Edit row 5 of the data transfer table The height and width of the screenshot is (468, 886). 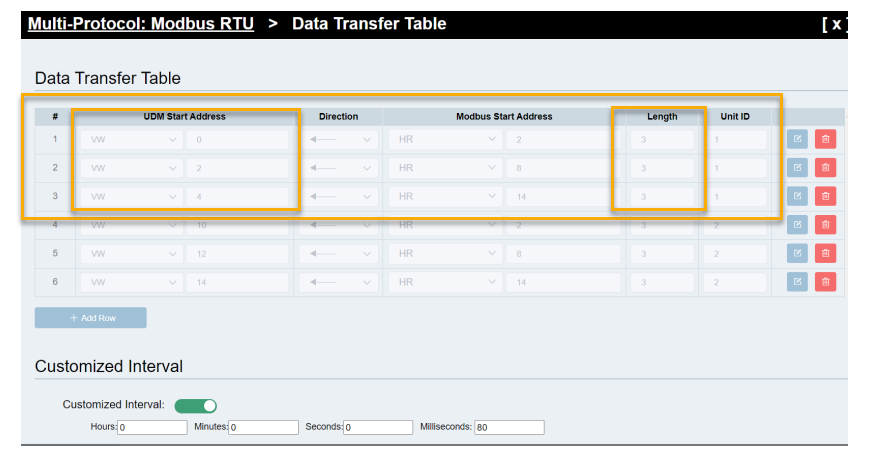[x=797, y=253]
